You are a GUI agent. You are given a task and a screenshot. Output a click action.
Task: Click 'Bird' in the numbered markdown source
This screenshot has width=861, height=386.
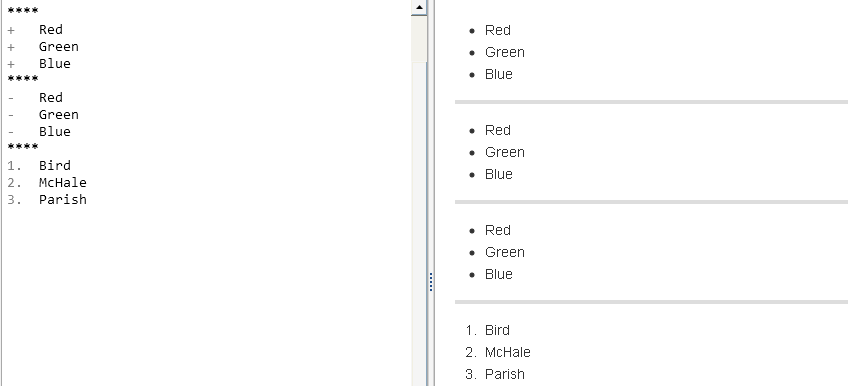54,165
